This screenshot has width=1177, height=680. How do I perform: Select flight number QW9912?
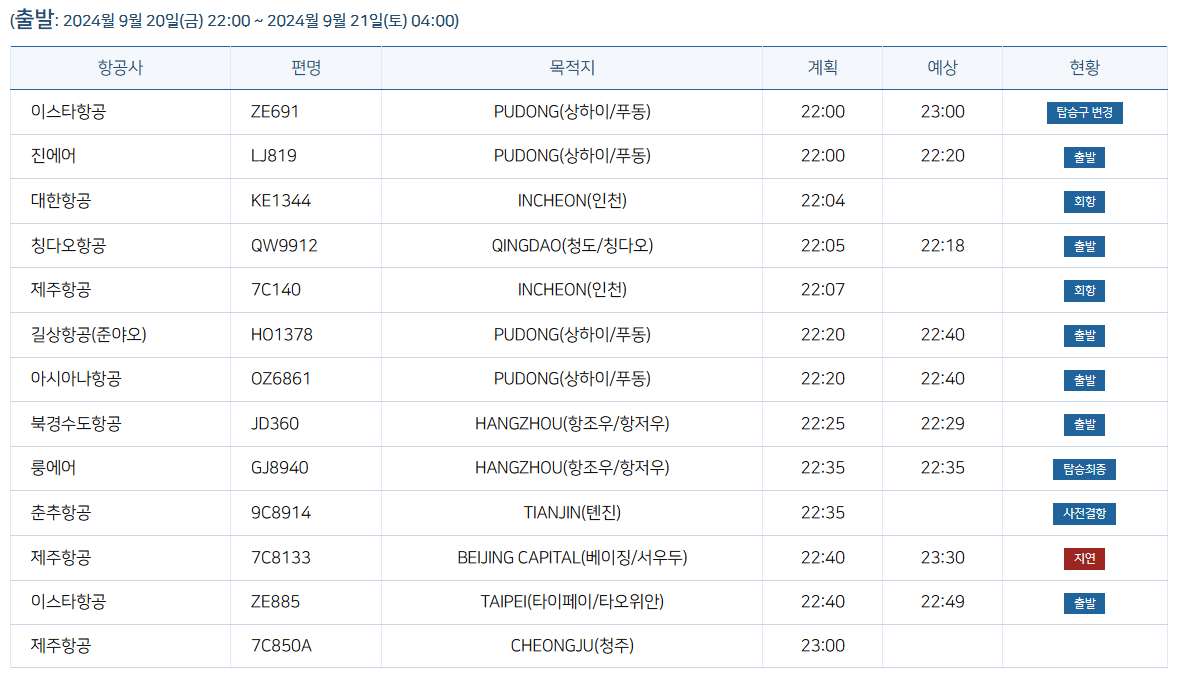[x=284, y=245]
